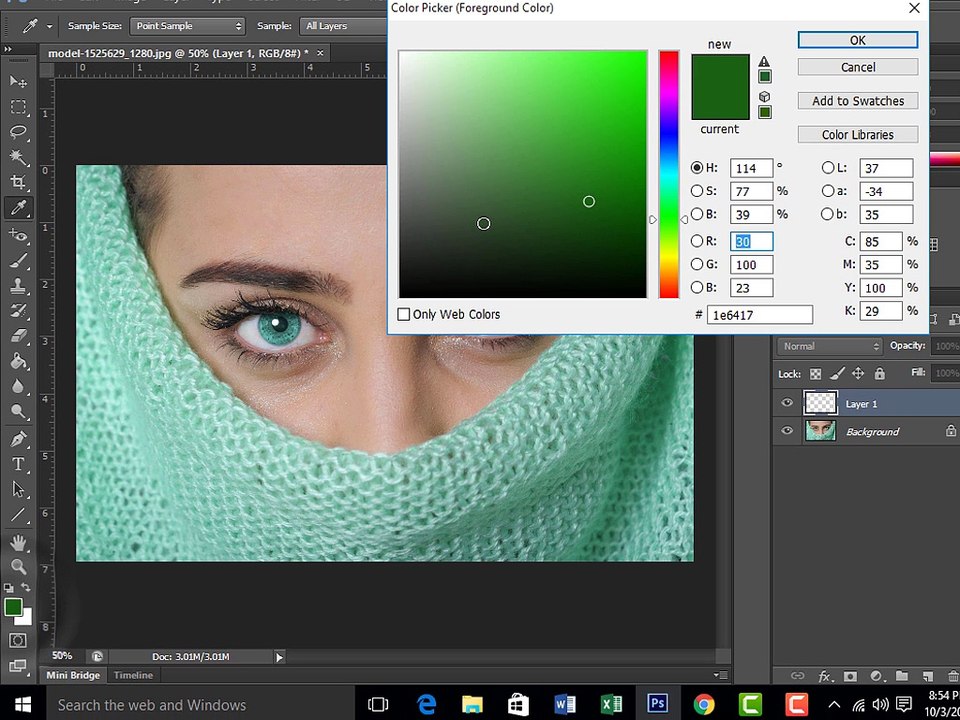Select the Eraser tool

[18, 336]
